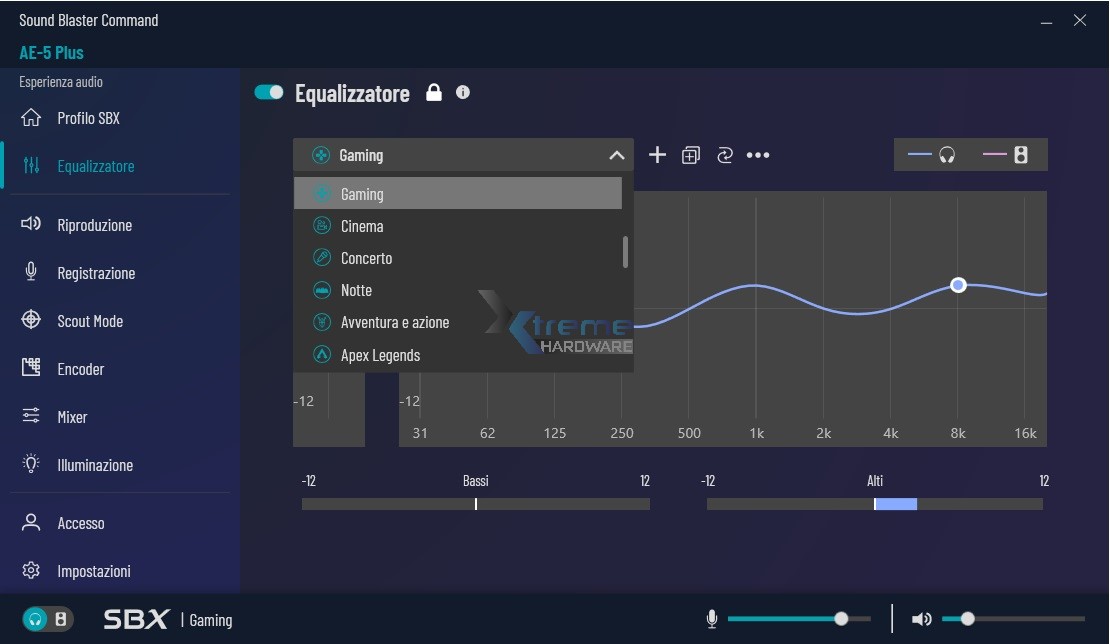The width and height of the screenshot is (1110, 644).
Task: Open Impostazioni settings page
Action: [x=94, y=571]
